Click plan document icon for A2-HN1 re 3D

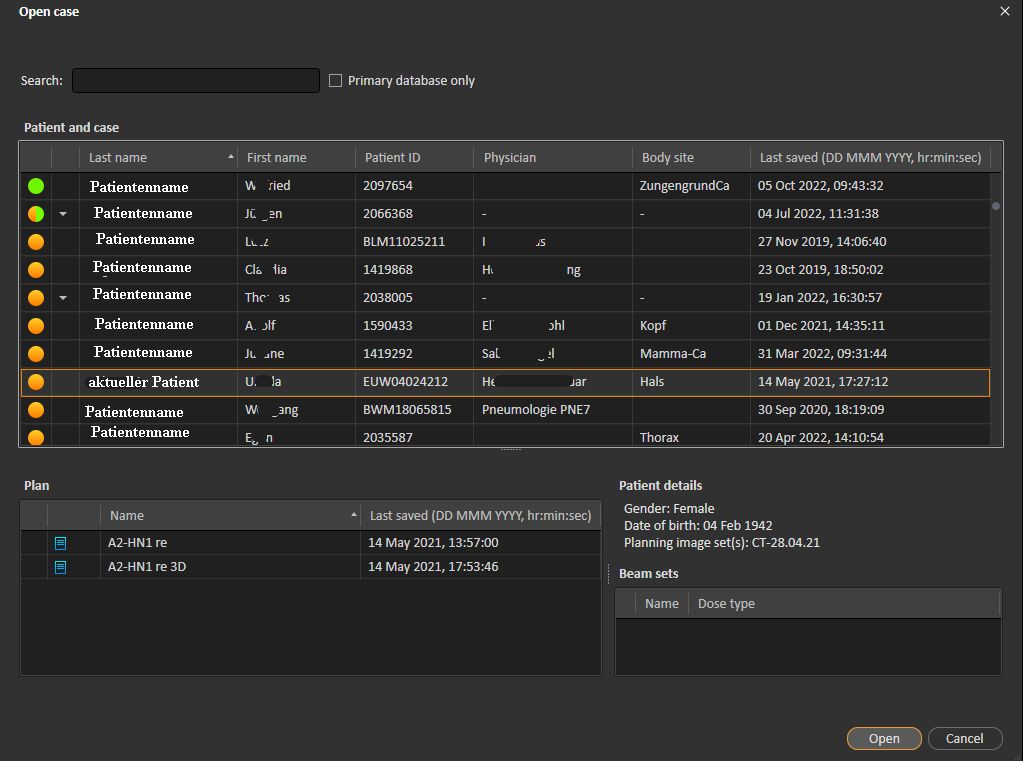click(x=60, y=567)
